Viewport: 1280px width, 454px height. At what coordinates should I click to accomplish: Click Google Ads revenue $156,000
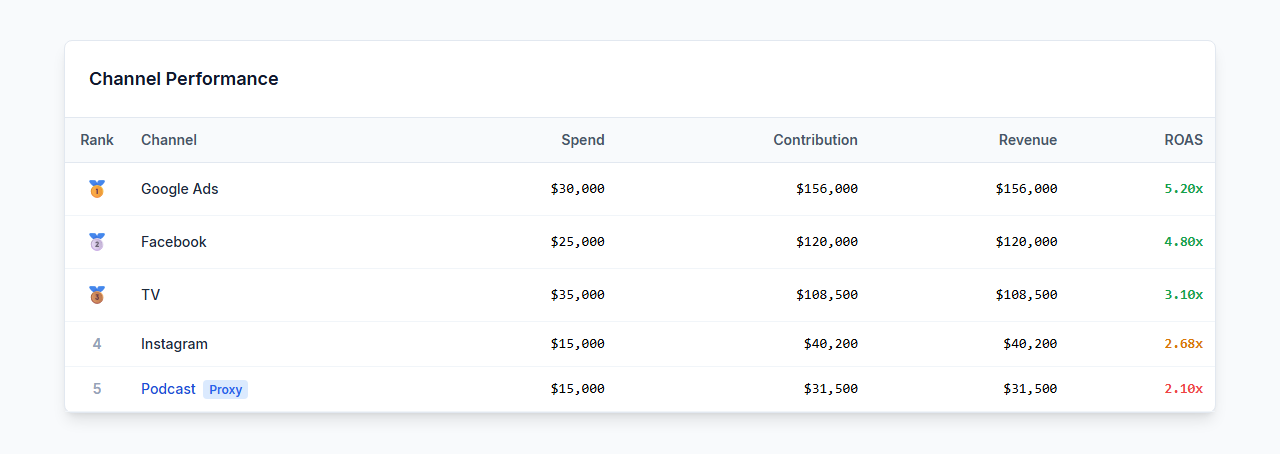[1027, 189]
